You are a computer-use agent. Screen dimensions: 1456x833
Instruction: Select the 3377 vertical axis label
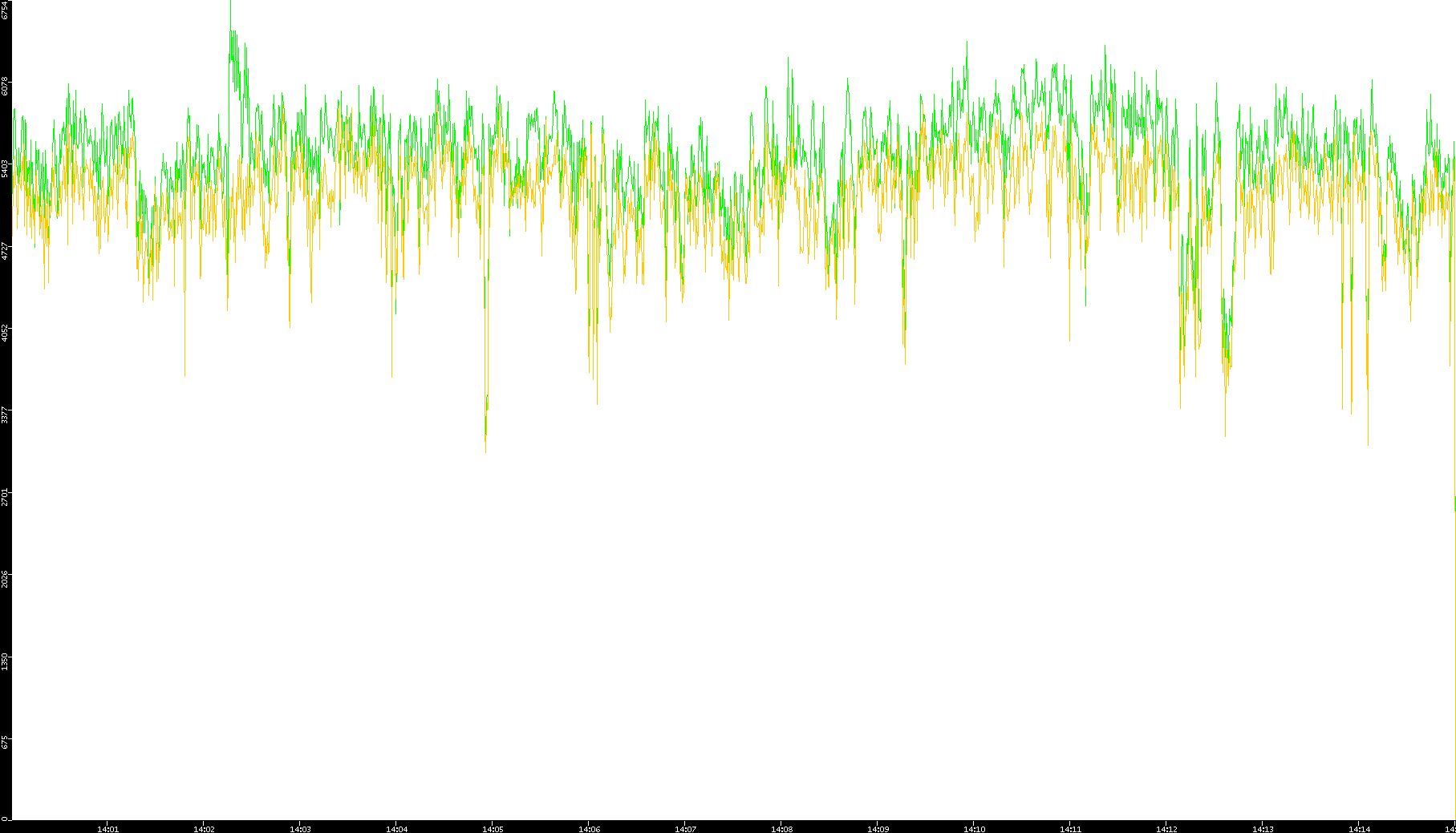[x=6, y=414]
